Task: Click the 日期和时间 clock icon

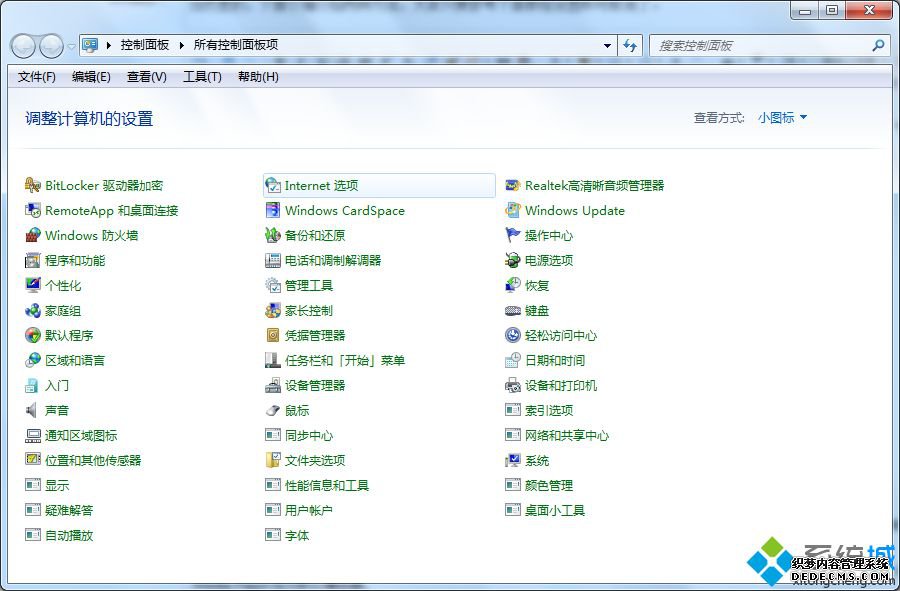Action: [x=513, y=360]
